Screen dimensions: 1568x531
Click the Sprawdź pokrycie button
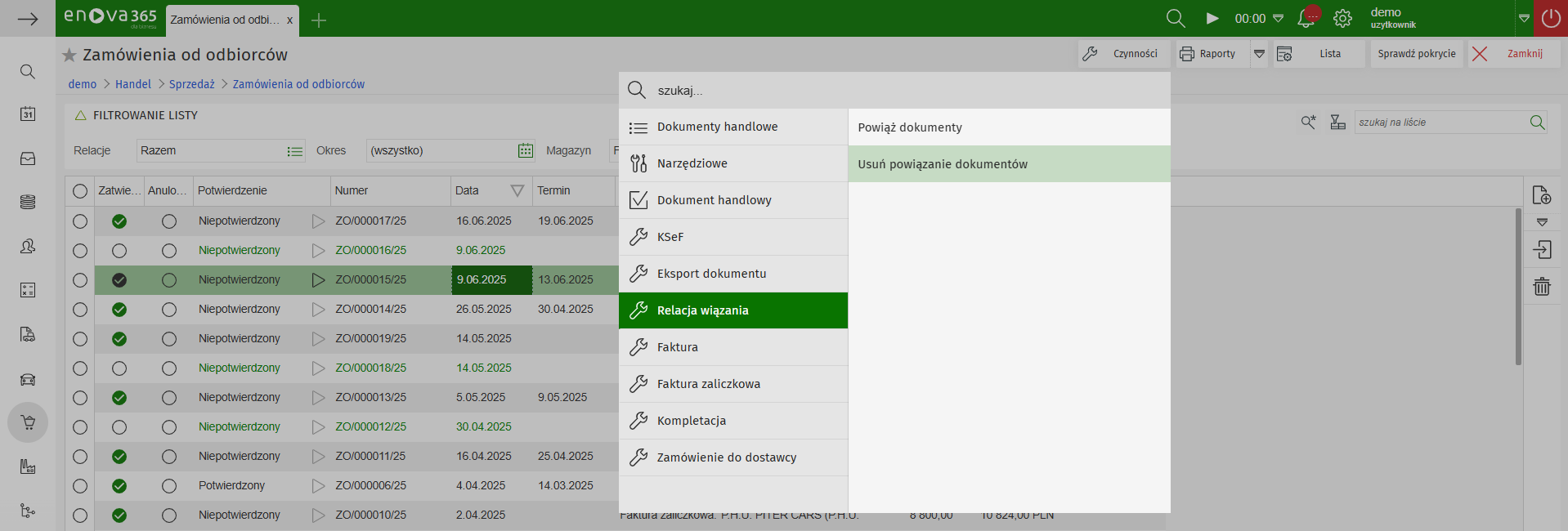pyautogui.click(x=1416, y=54)
